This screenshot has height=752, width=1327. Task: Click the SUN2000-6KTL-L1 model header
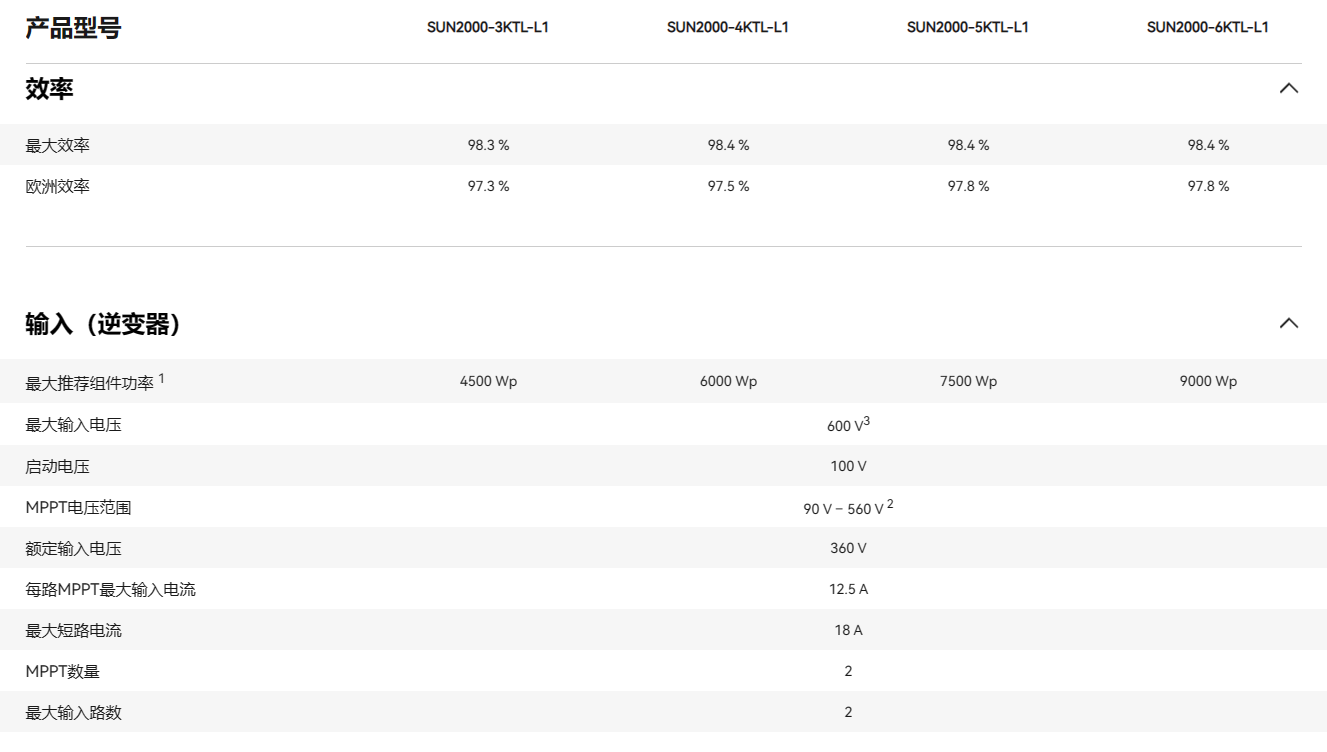(1207, 27)
